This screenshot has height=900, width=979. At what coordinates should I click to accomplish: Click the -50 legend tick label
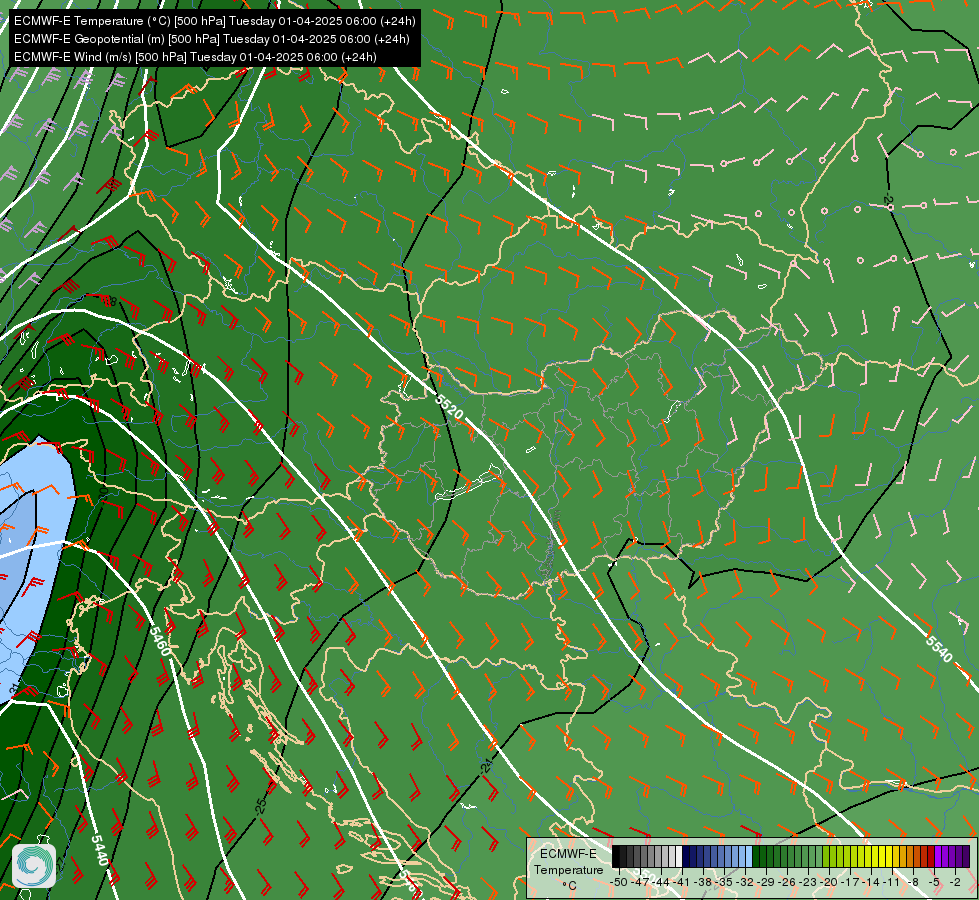pyautogui.click(x=619, y=882)
